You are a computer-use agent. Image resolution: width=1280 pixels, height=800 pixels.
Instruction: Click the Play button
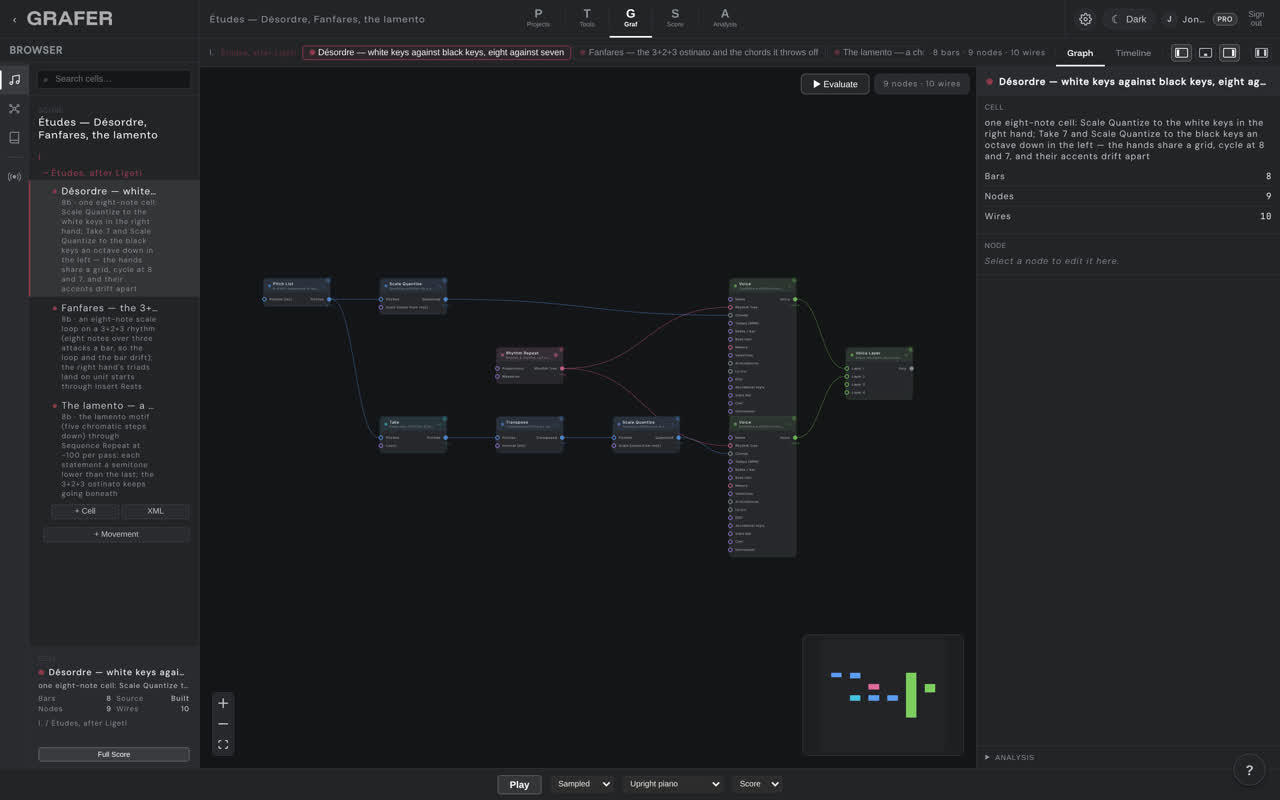pyautogui.click(x=519, y=784)
